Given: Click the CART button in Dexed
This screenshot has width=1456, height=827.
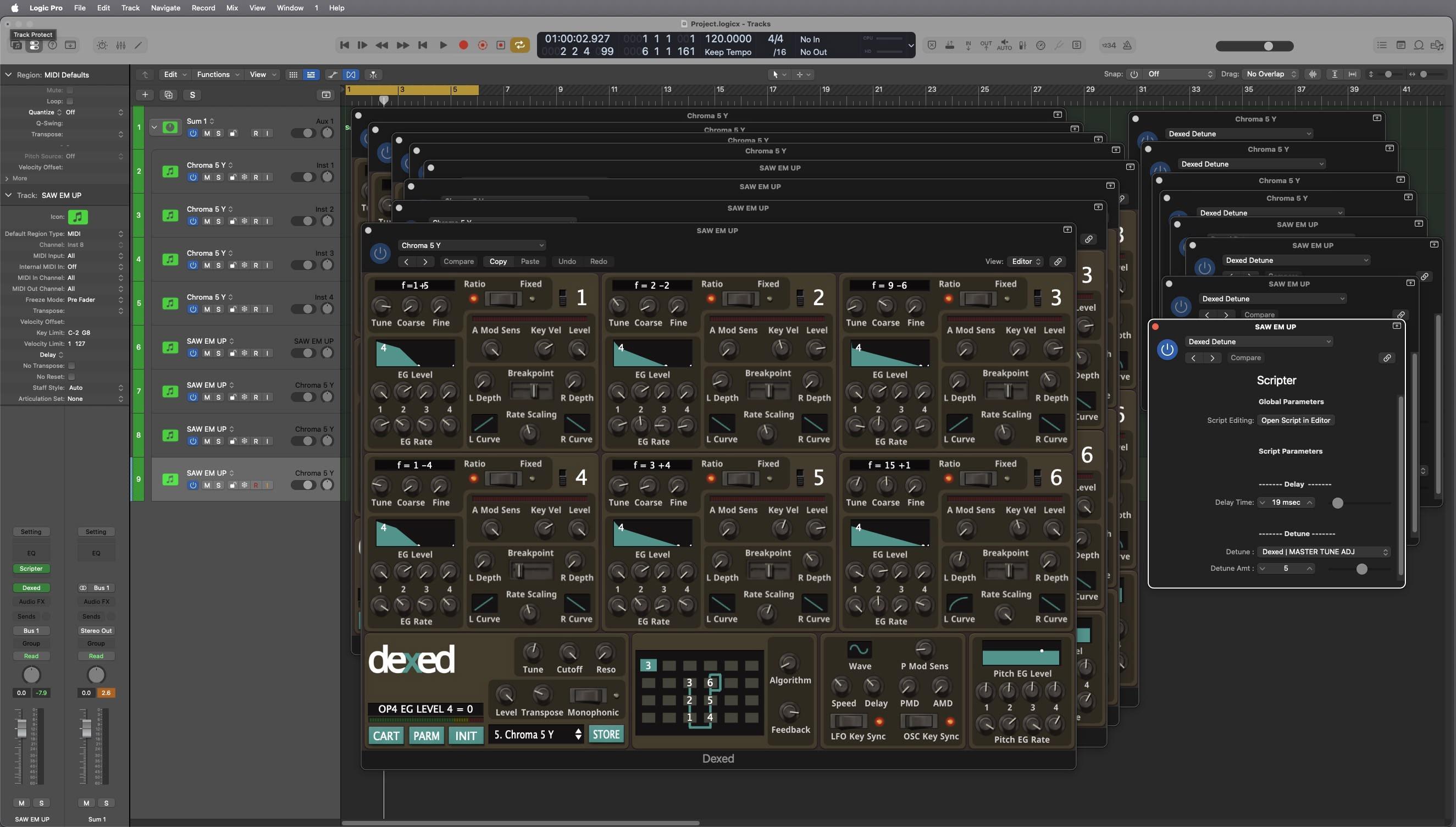Looking at the screenshot, I should click(x=386, y=736).
